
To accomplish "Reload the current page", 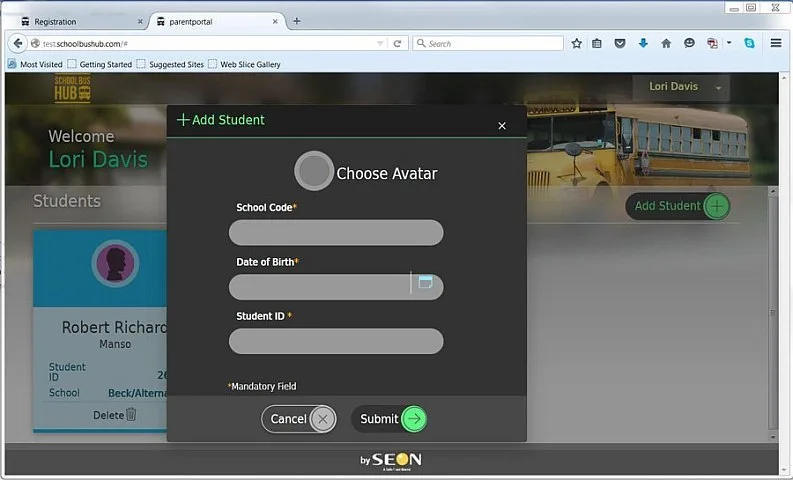I will click(x=398, y=43).
